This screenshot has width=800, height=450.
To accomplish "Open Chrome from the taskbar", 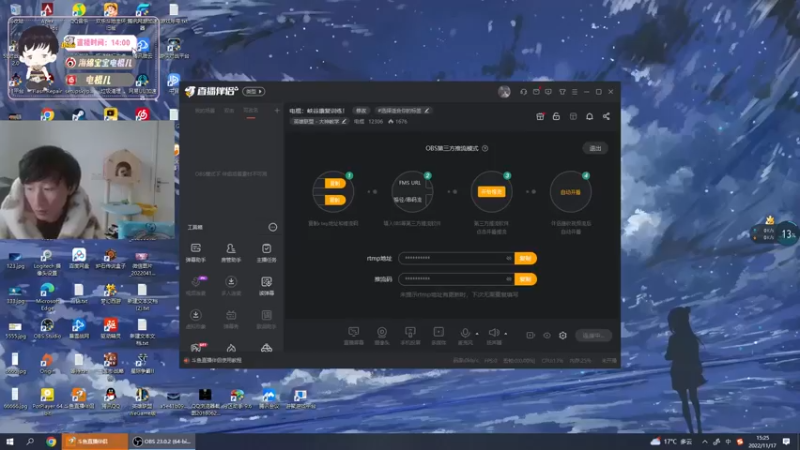I will click(51, 441).
